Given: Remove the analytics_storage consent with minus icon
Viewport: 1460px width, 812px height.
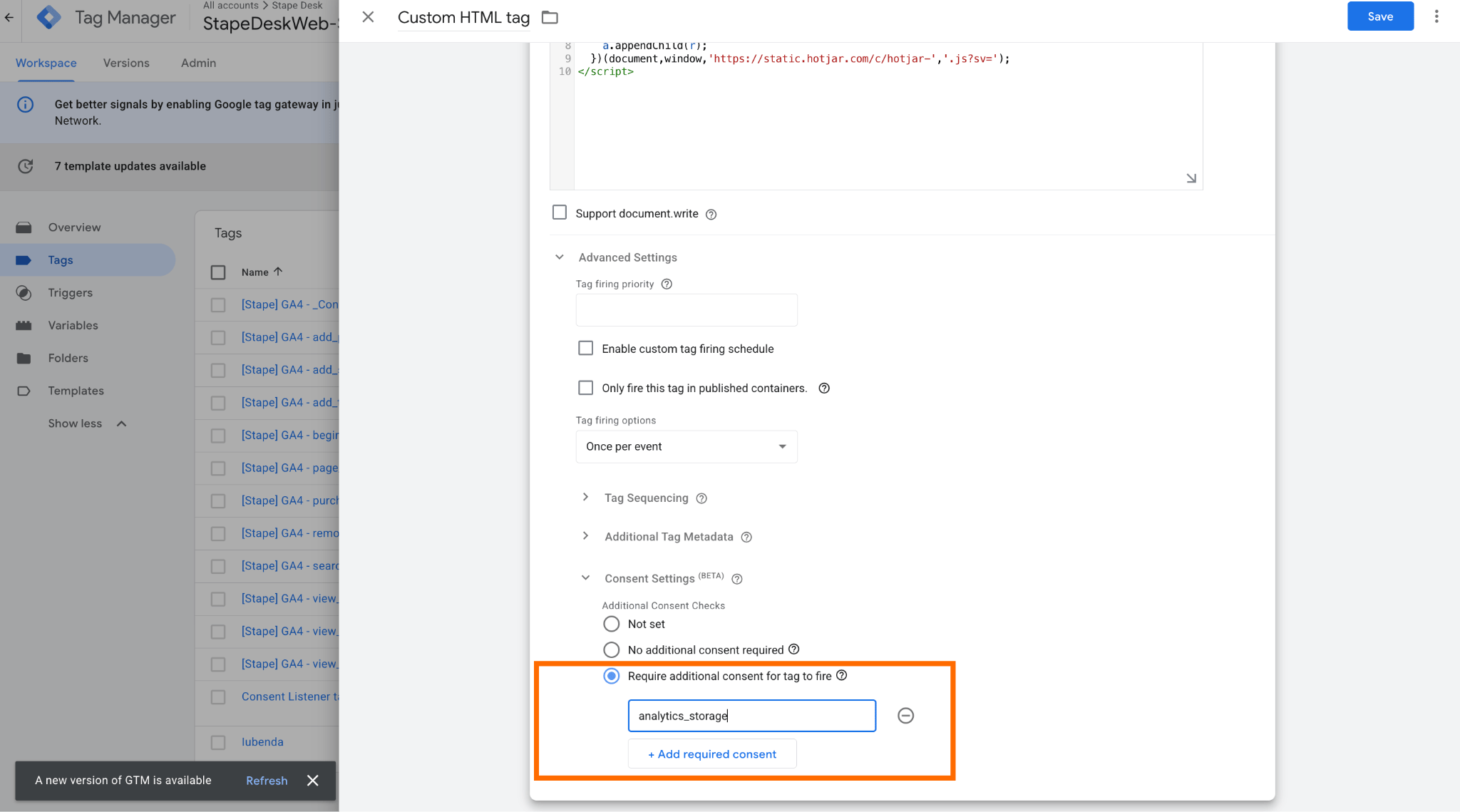Looking at the screenshot, I should 905,715.
